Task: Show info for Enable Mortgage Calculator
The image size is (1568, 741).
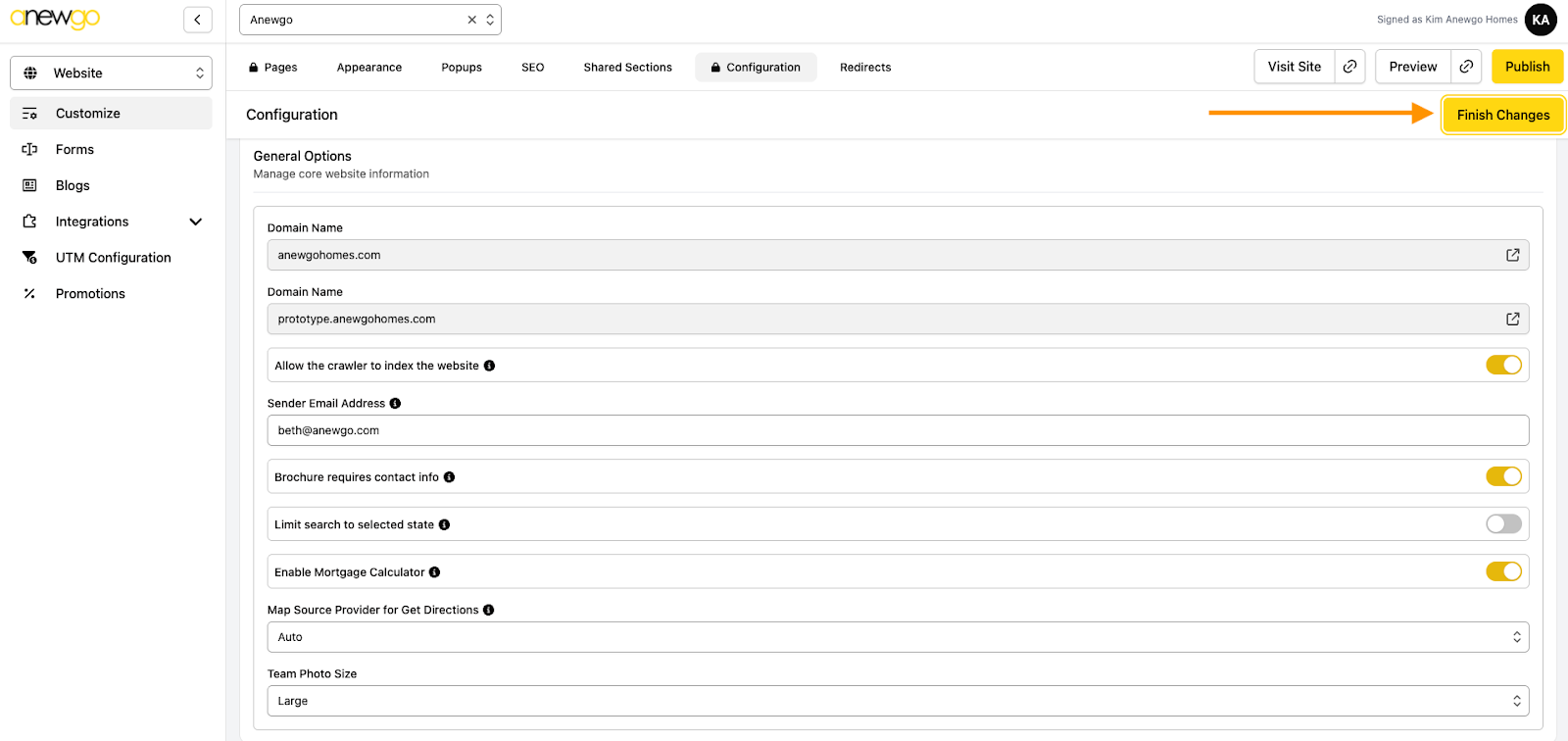Action: point(434,572)
